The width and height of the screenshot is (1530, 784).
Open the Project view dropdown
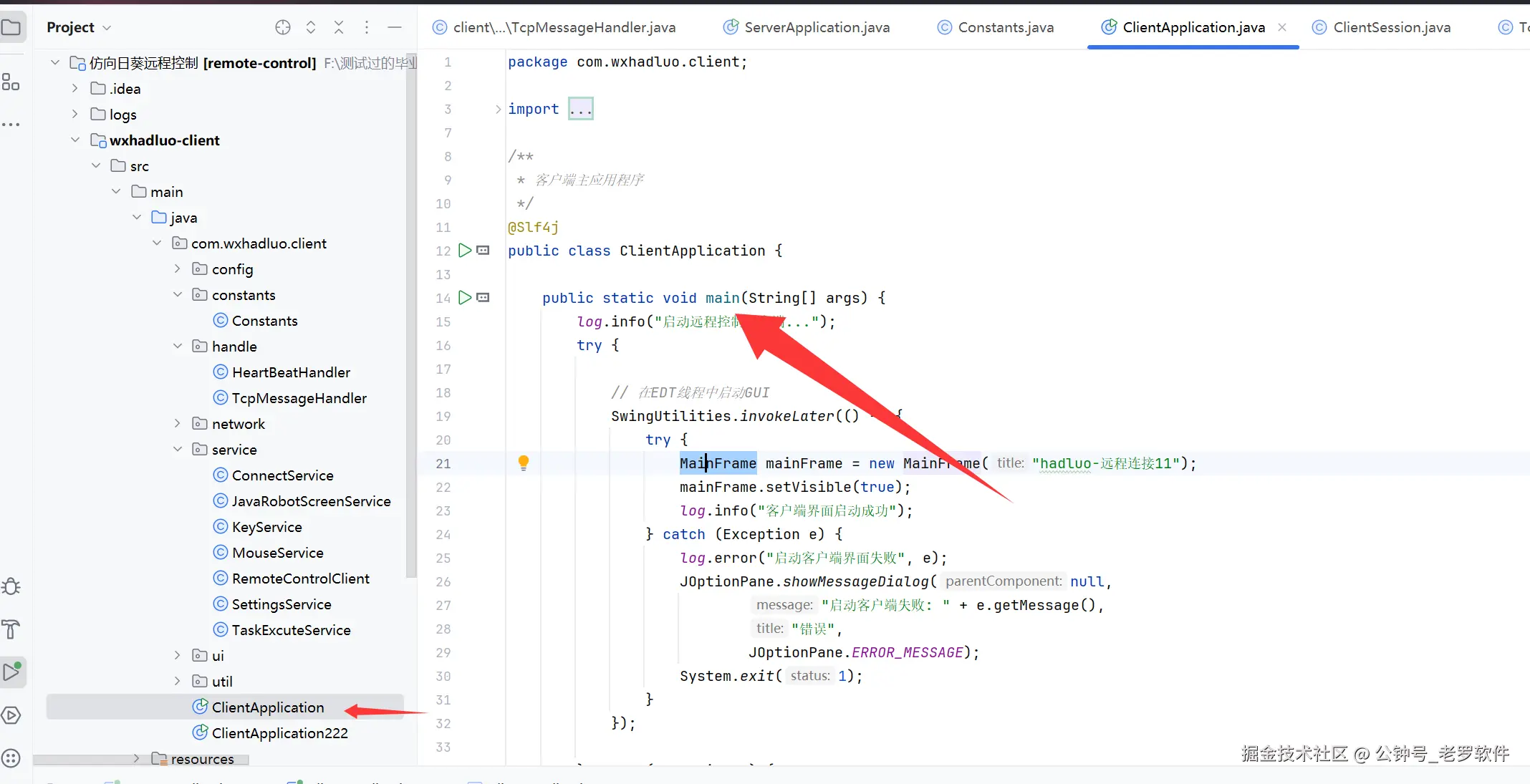(79, 27)
